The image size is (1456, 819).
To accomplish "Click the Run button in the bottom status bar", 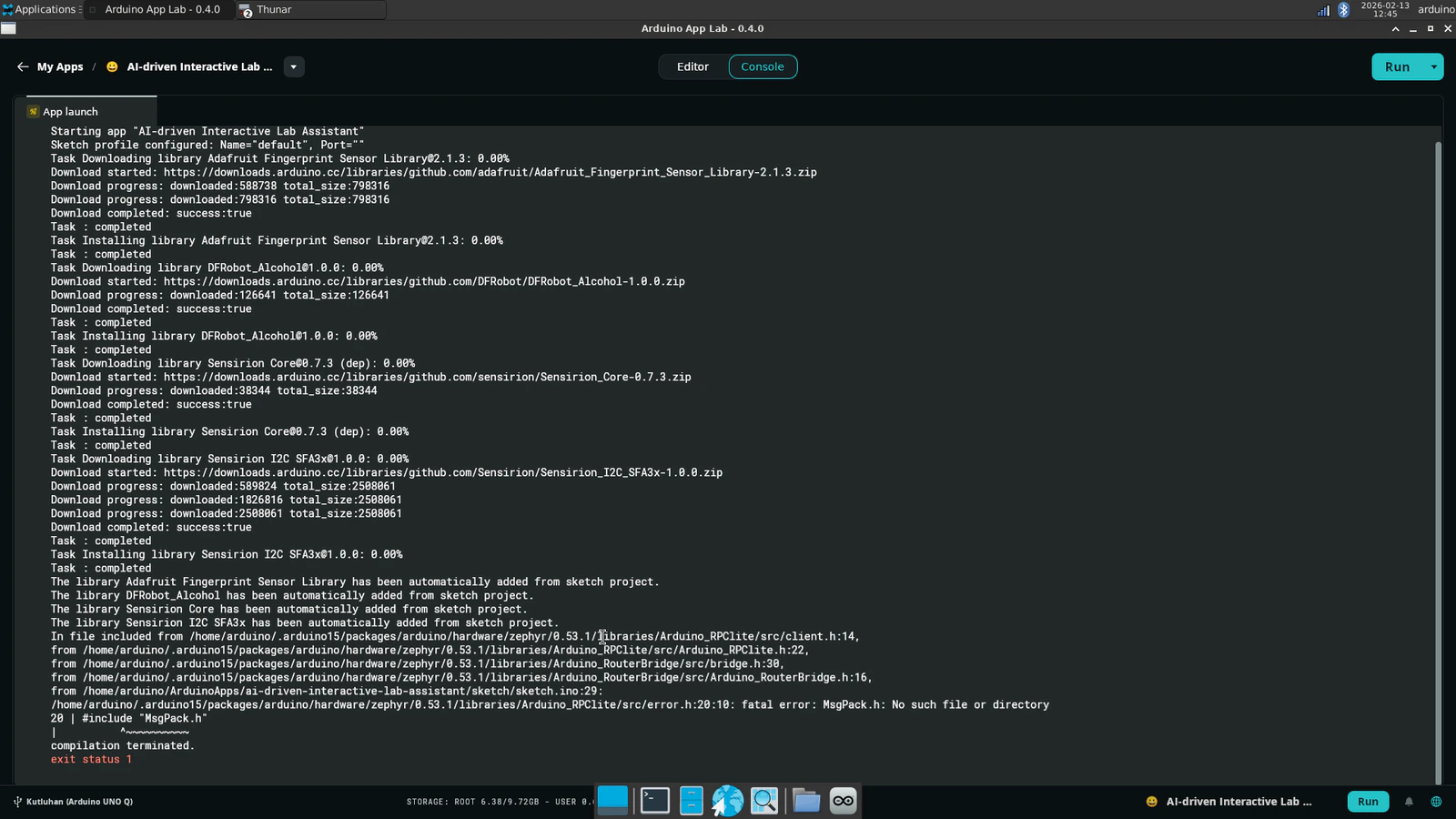I will 1368,802.
